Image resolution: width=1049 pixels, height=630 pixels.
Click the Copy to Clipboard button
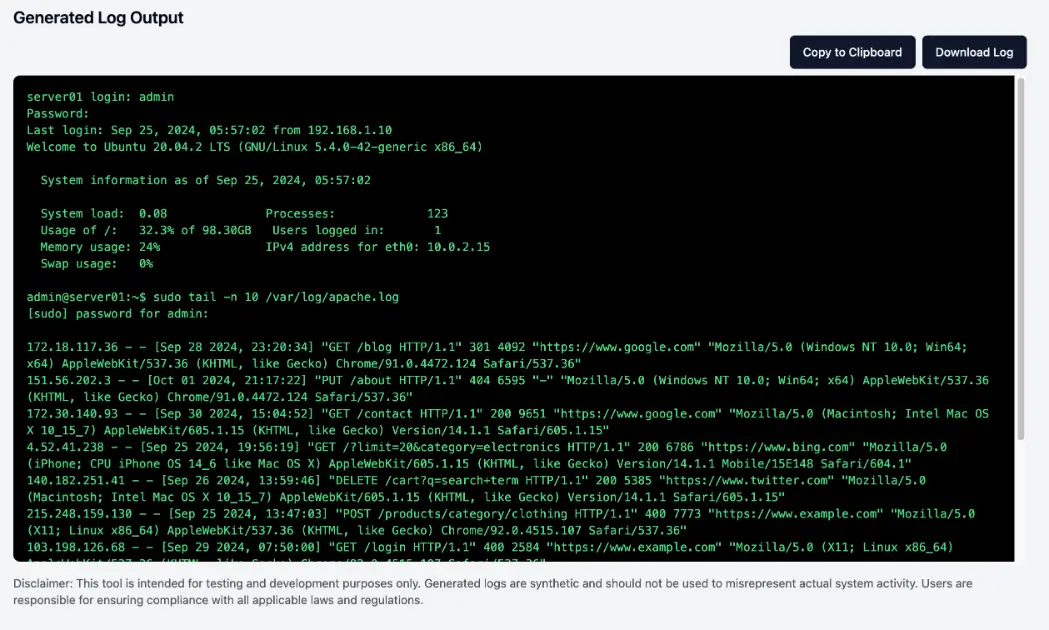tap(852, 52)
